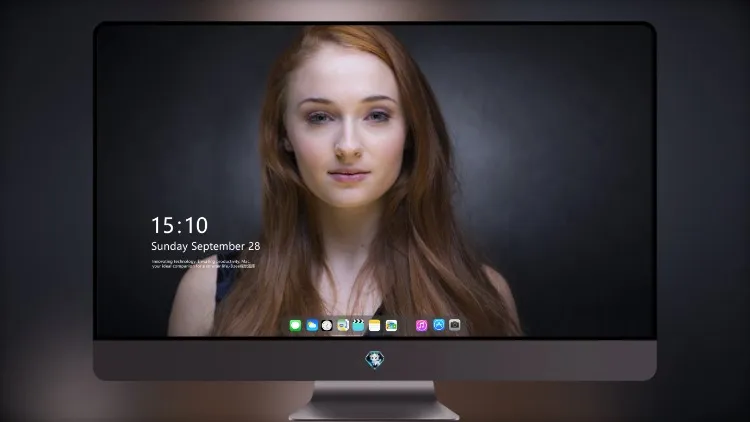The image size is (750, 422).
Task: Launch the Weather app from the dock
Action: pos(312,326)
